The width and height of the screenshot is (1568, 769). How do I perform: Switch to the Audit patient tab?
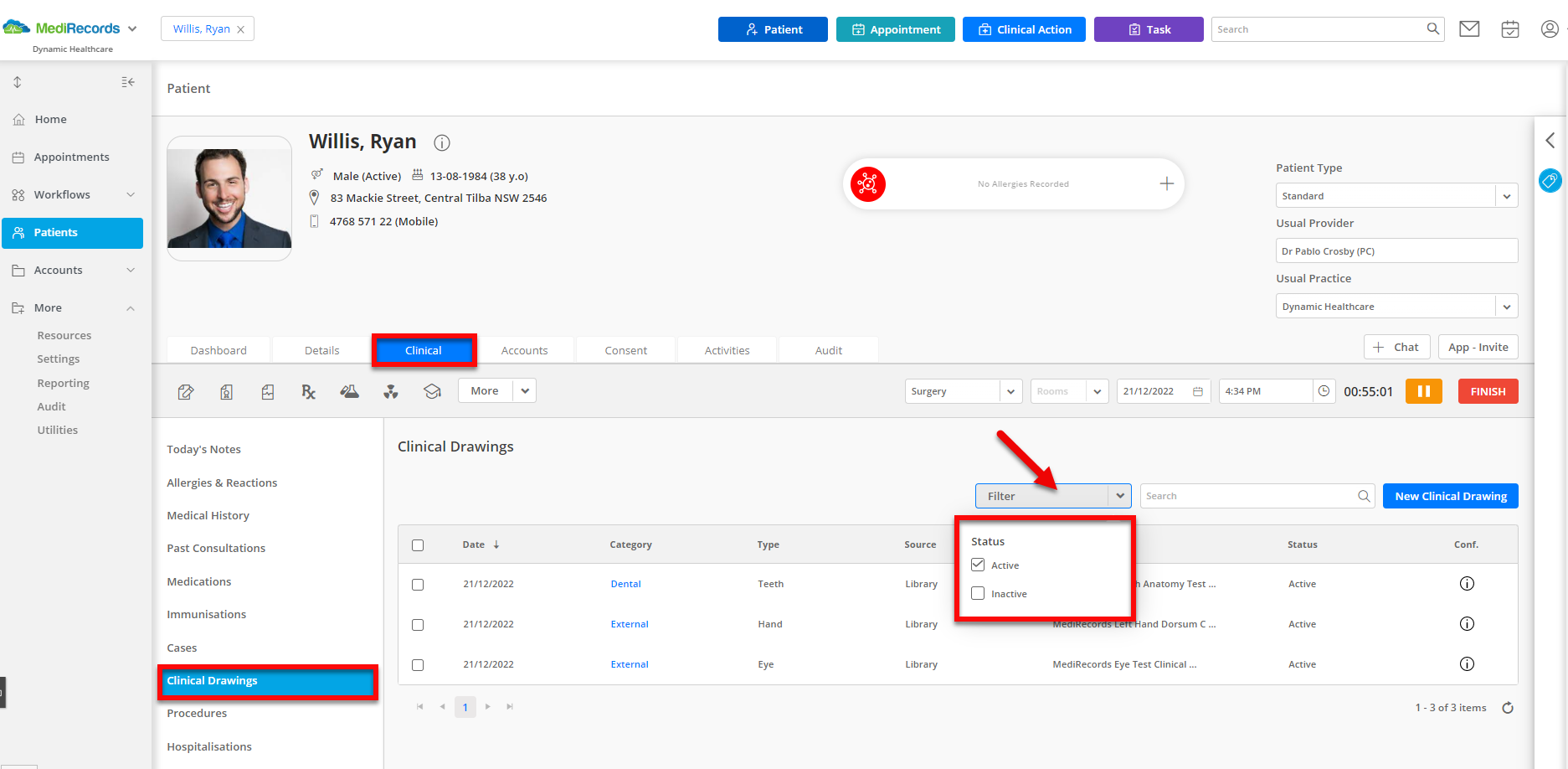829,350
